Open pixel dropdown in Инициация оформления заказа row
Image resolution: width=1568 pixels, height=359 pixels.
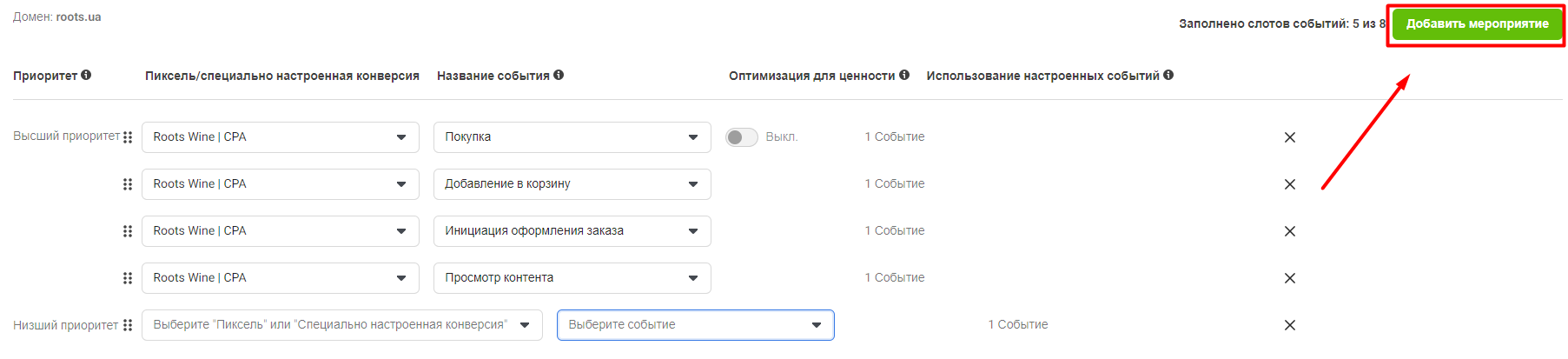tap(280, 231)
